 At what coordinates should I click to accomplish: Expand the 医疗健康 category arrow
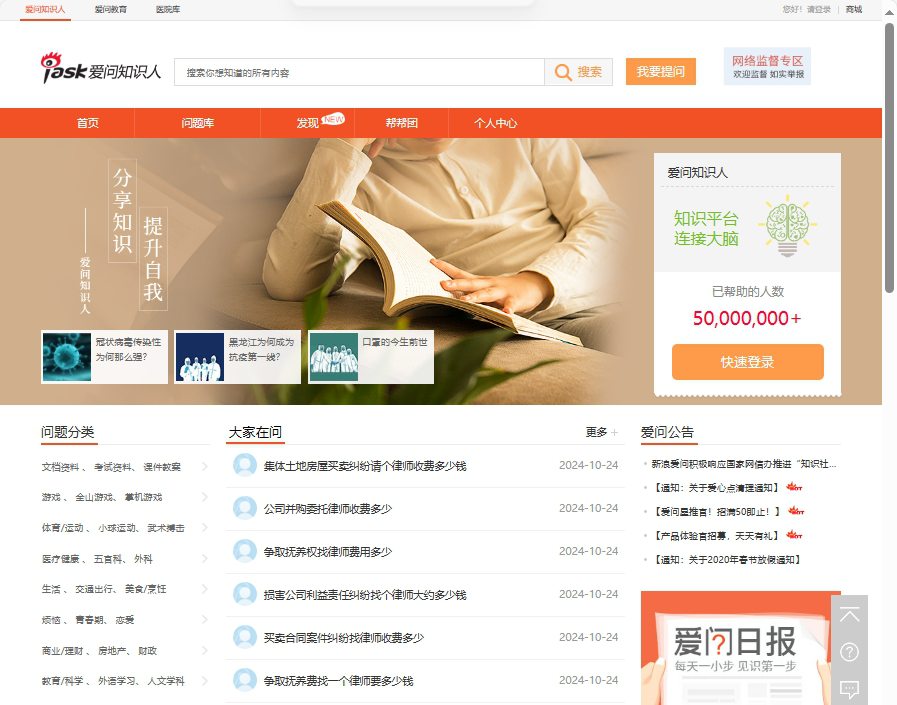point(205,558)
